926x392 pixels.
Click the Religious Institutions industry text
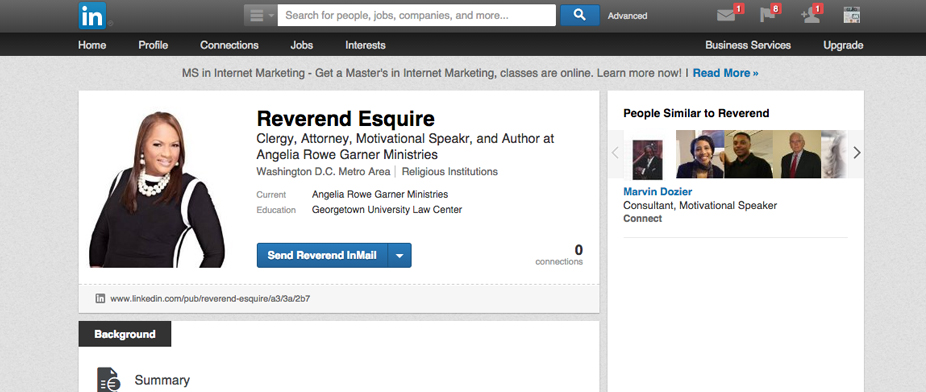point(449,172)
